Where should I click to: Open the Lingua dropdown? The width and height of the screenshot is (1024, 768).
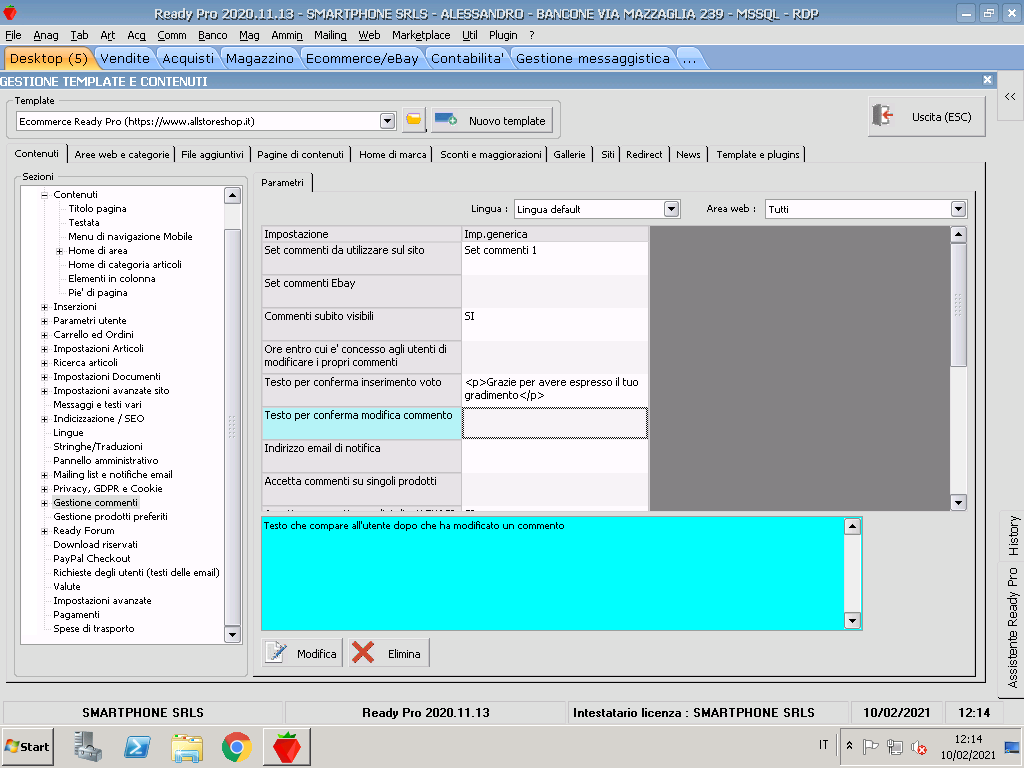(x=671, y=209)
